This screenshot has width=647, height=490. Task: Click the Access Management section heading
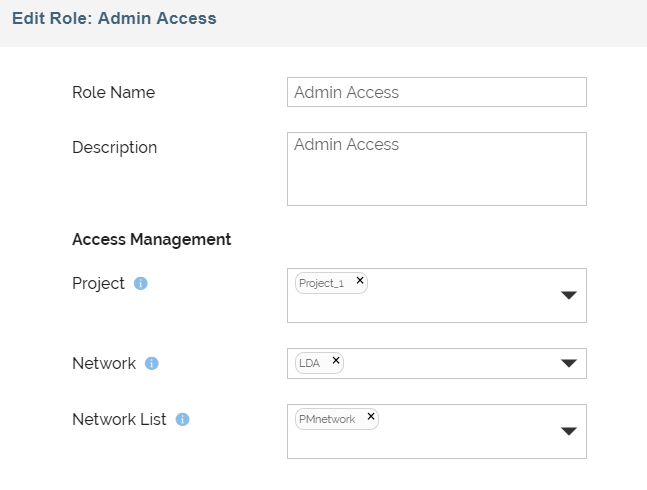(x=151, y=240)
